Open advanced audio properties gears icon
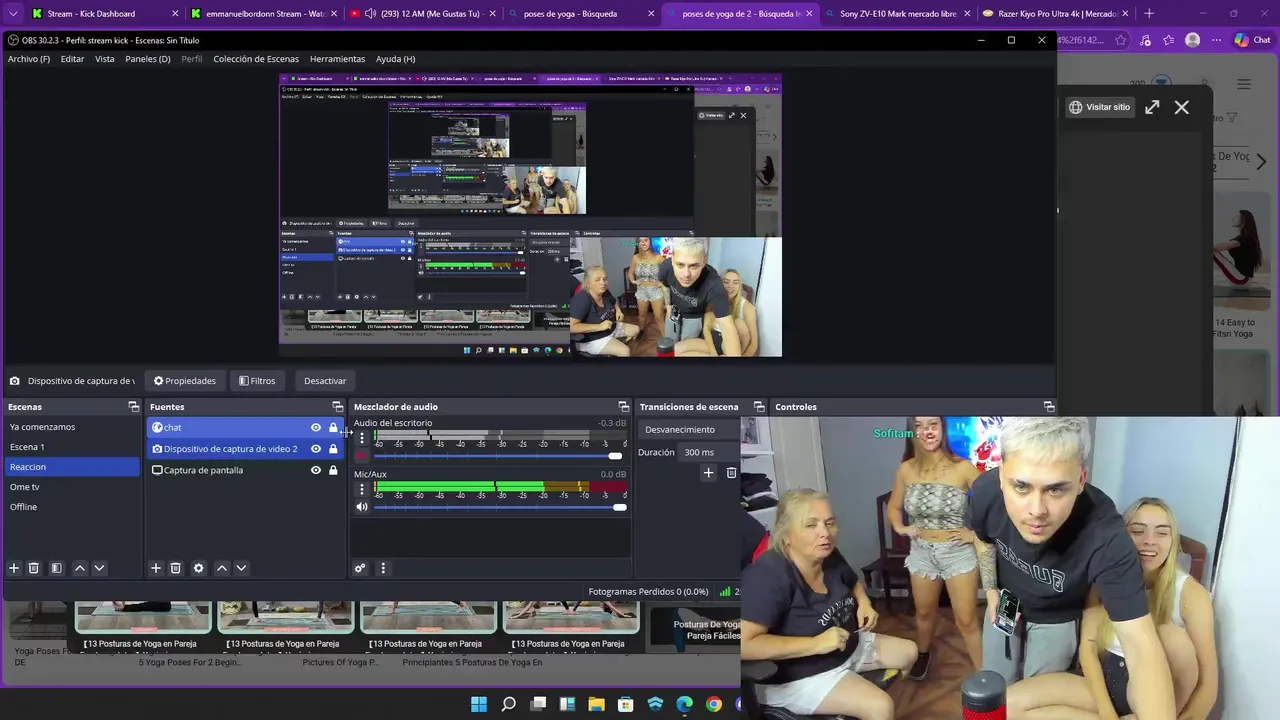Screen dimensions: 1280x720 [360, 568]
